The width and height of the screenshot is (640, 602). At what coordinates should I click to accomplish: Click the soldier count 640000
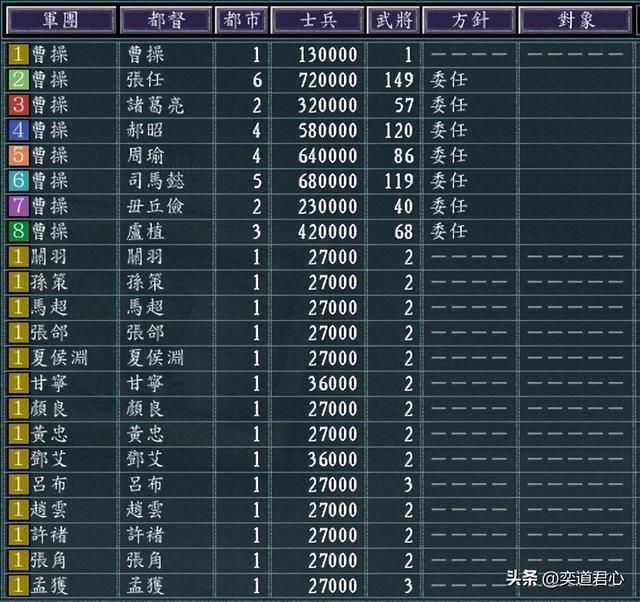tap(327, 156)
